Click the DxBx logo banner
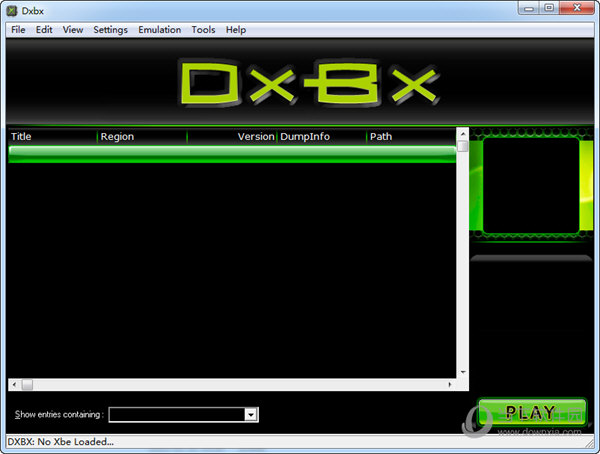 point(309,83)
